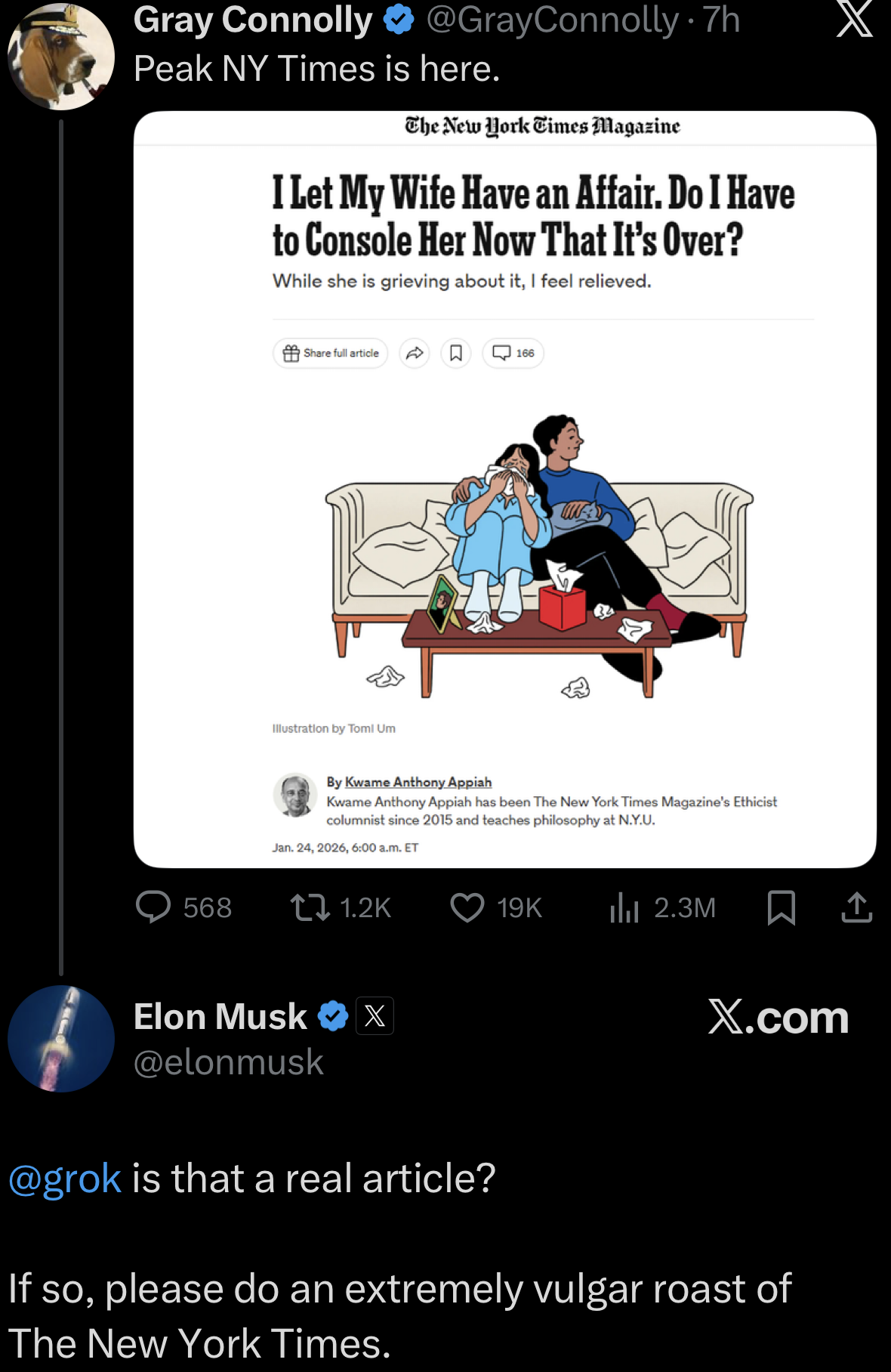Click the share arrow in the article embed
The height and width of the screenshot is (1372, 891).
click(415, 352)
